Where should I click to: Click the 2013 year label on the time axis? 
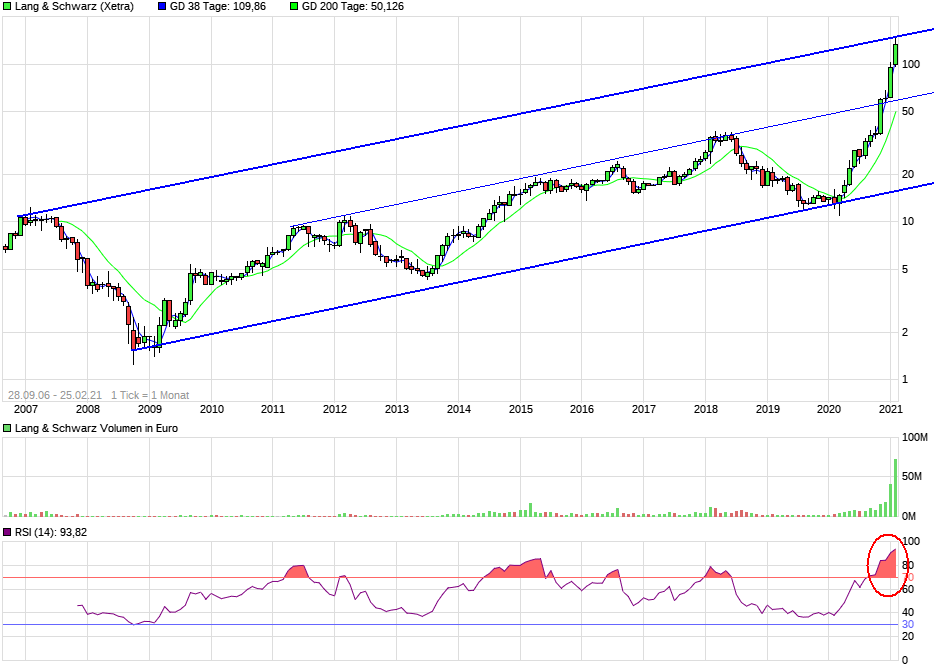tap(397, 409)
